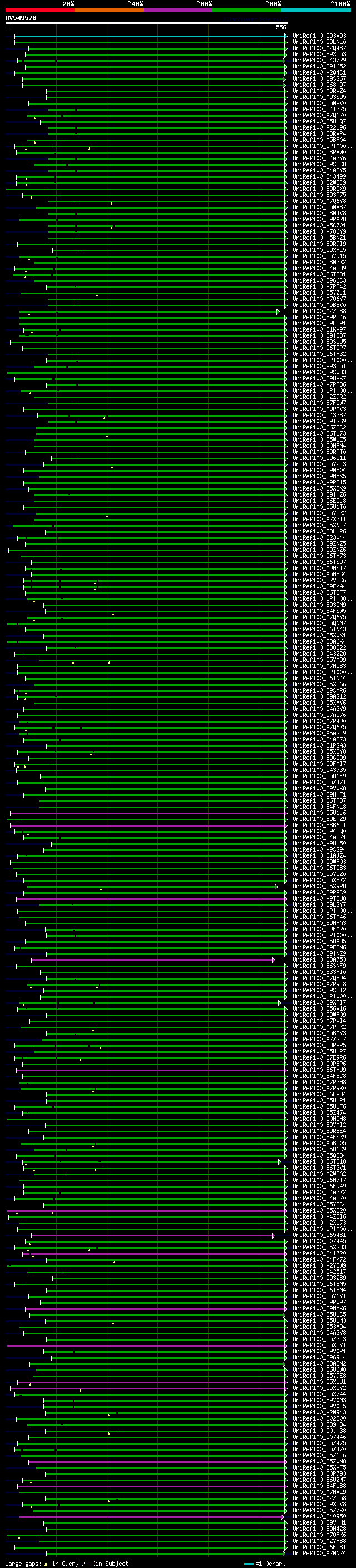
Task: Click the purple ~60% identity legend bar
Action: [179, 10]
